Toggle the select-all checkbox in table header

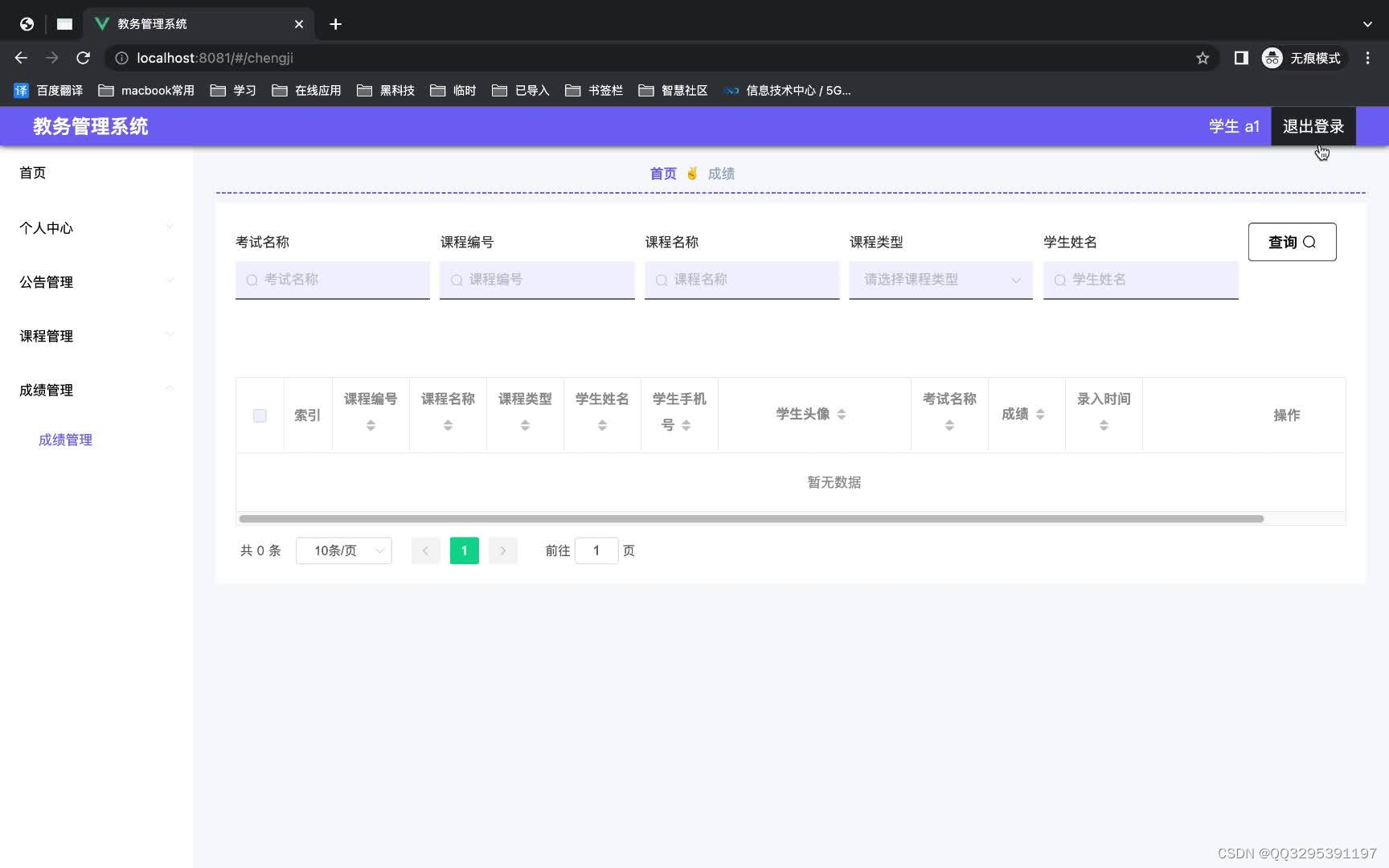tap(260, 416)
